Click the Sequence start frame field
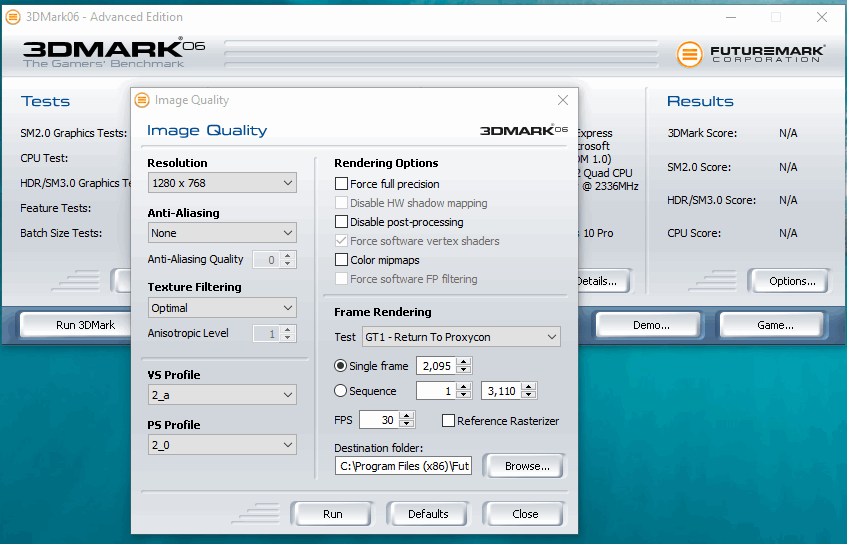Image resolution: width=847 pixels, height=544 pixels. pos(436,391)
